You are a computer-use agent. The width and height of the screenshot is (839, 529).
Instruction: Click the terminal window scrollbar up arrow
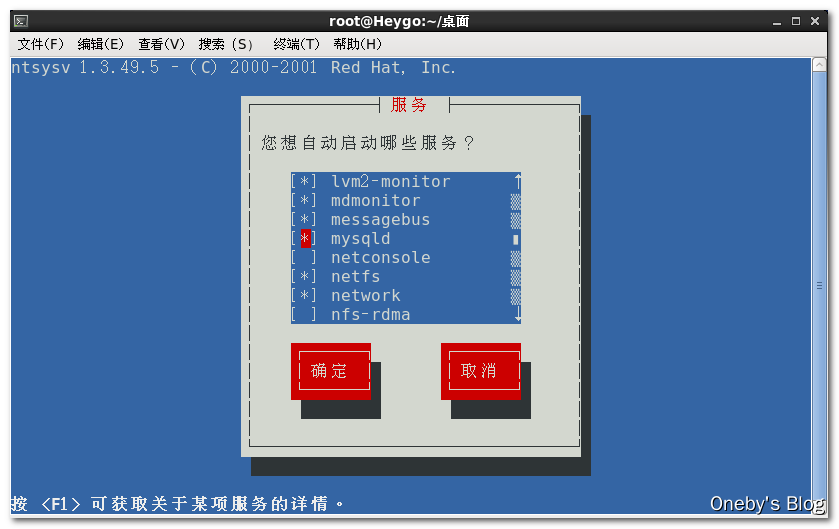[819, 65]
